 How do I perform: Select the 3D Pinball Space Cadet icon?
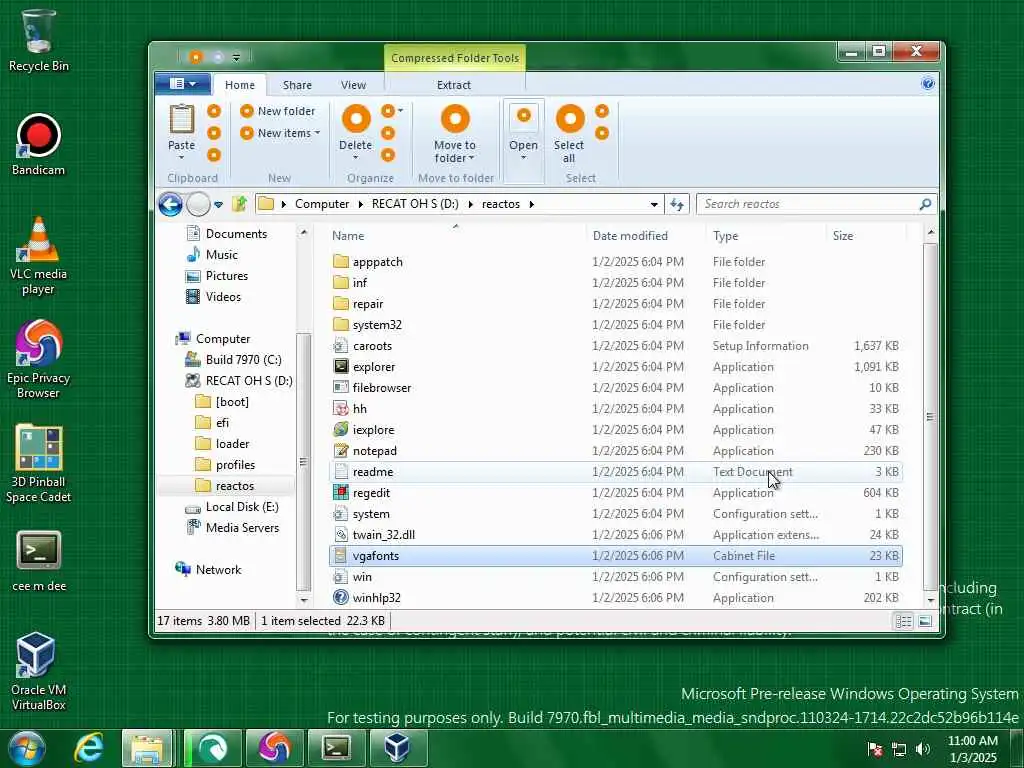coord(39,464)
